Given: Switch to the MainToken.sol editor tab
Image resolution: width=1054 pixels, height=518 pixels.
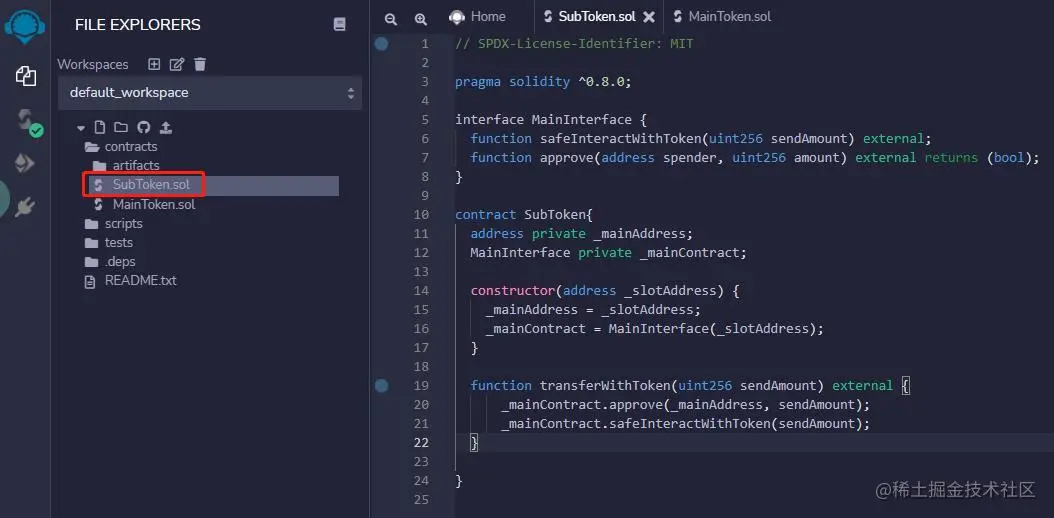Looking at the screenshot, I should (x=722, y=17).
